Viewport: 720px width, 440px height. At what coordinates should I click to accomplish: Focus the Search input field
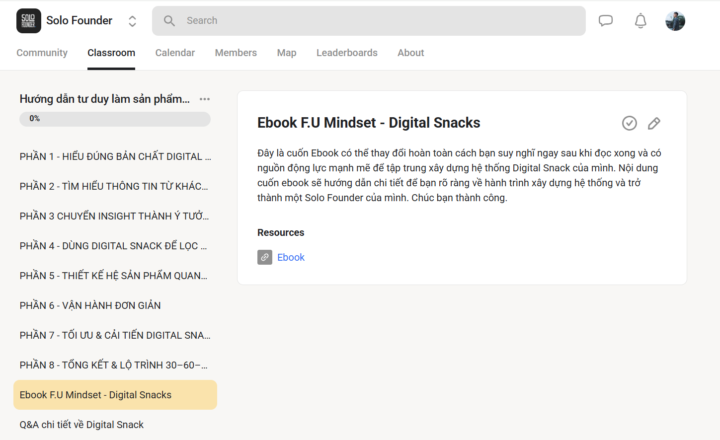pos(369,21)
